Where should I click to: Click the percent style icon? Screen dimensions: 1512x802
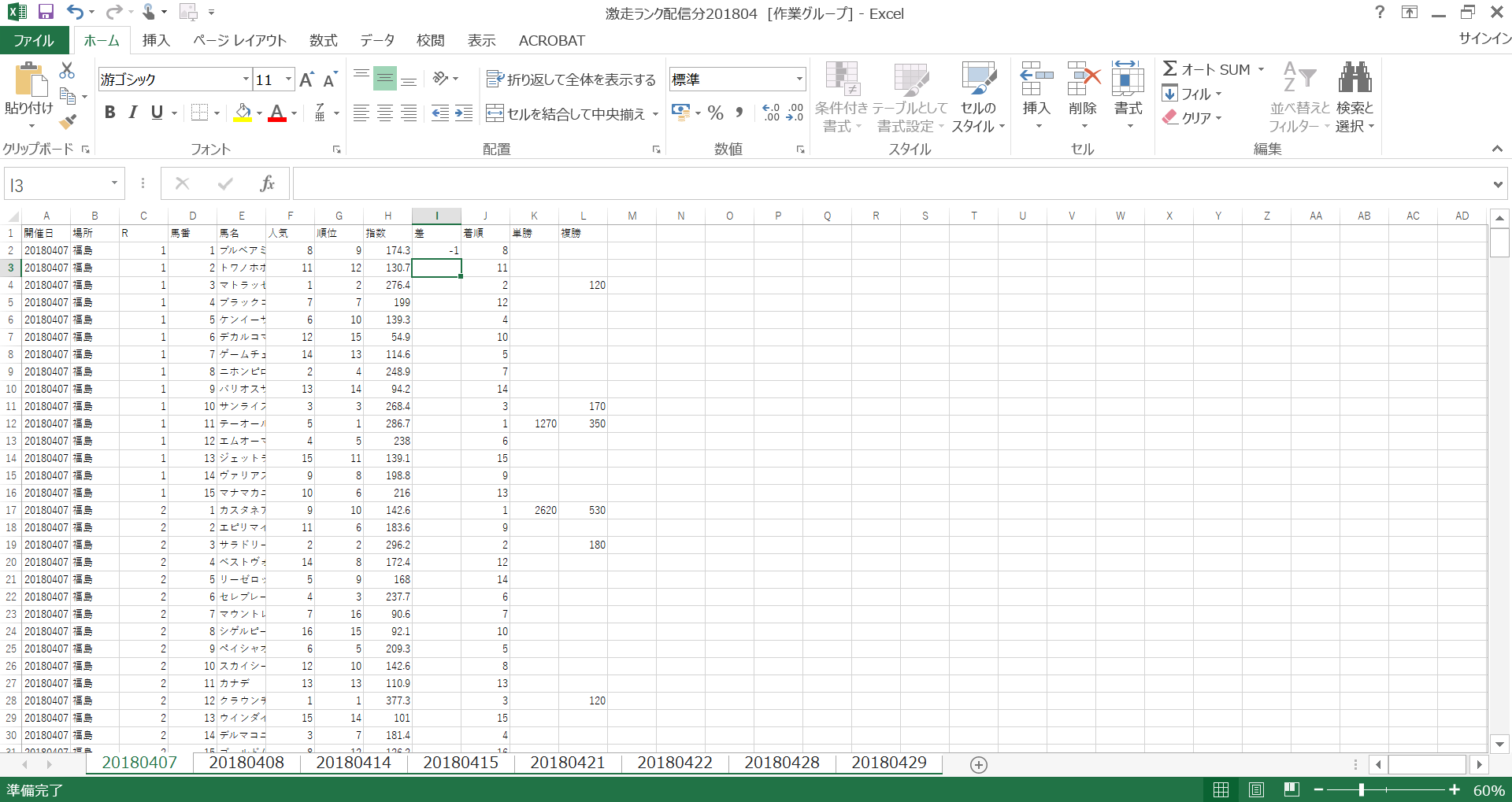[715, 113]
